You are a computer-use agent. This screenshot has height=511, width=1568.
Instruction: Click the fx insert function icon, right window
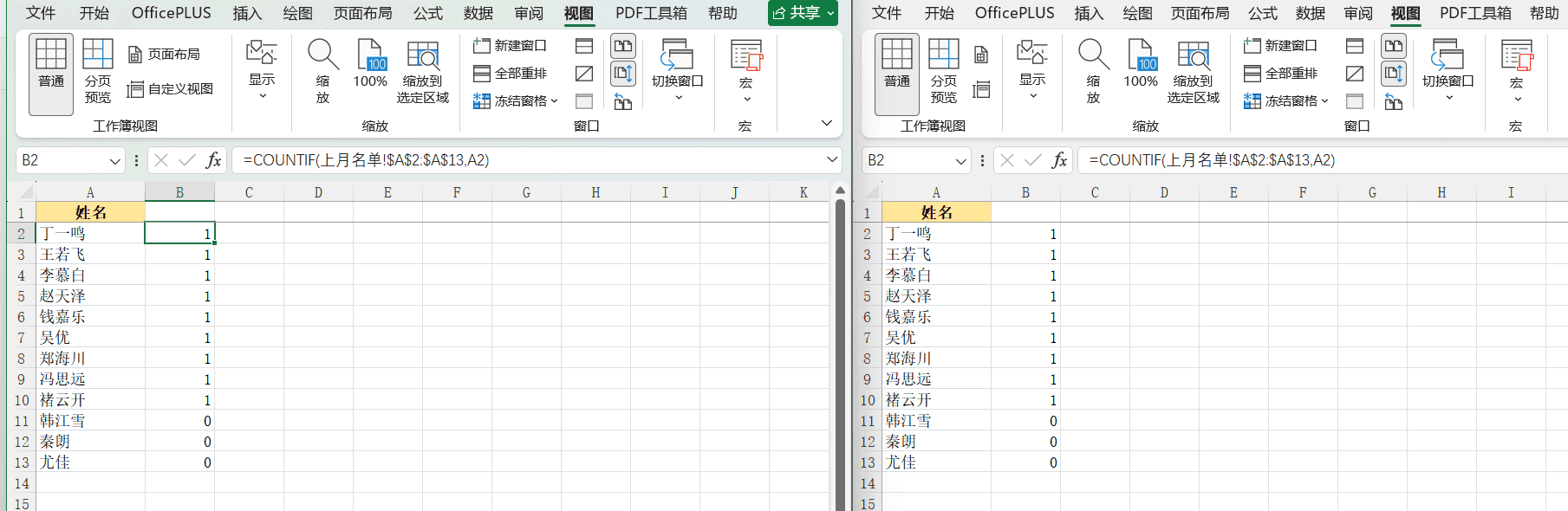pos(1059,160)
